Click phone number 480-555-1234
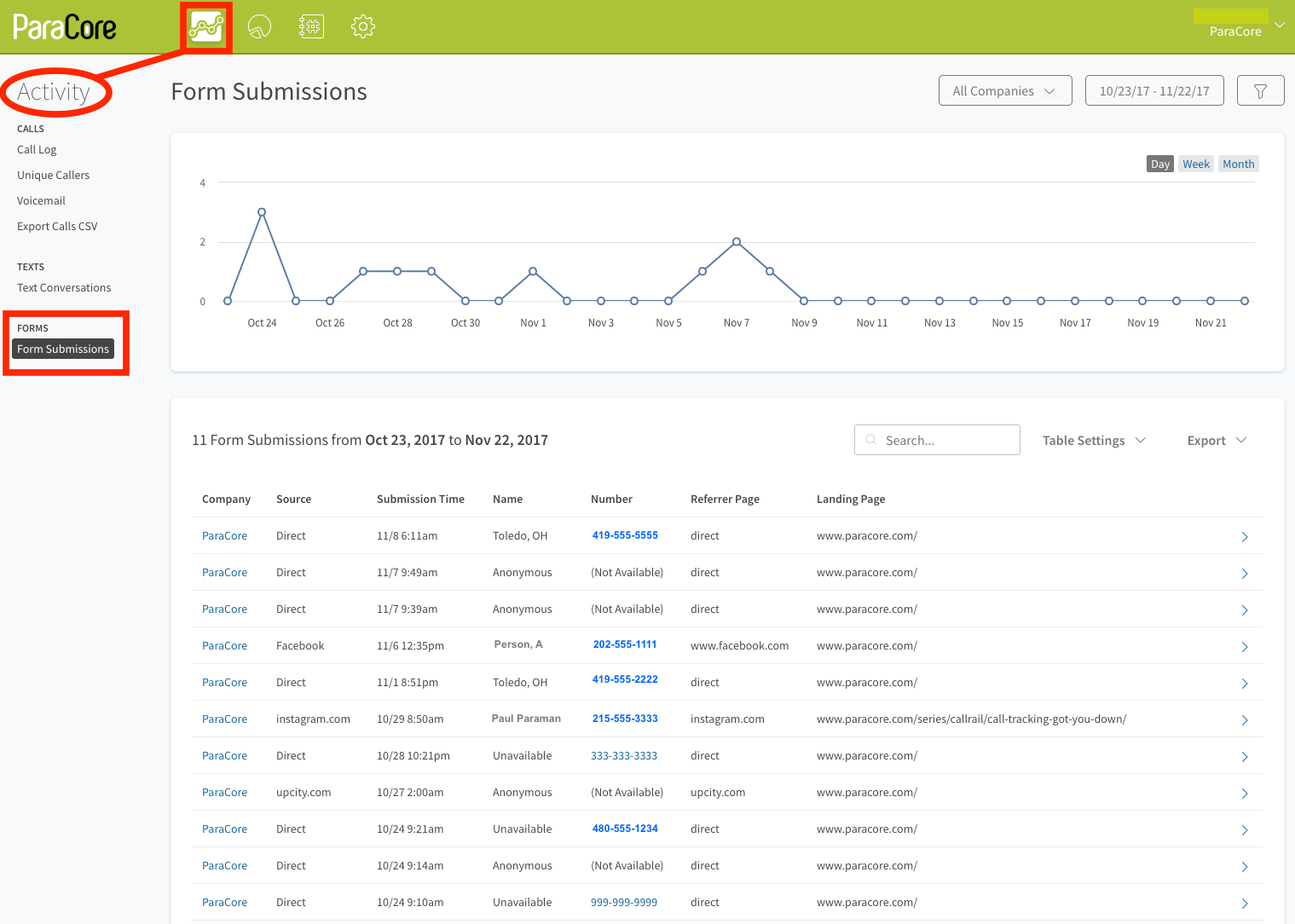Image resolution: width=1295 pixels, height=924 pixels. [x=625, y=829]
